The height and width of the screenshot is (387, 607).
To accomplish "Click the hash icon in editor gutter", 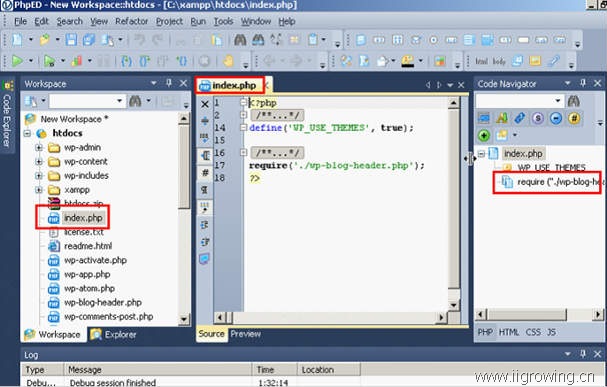I will point(205,173).
